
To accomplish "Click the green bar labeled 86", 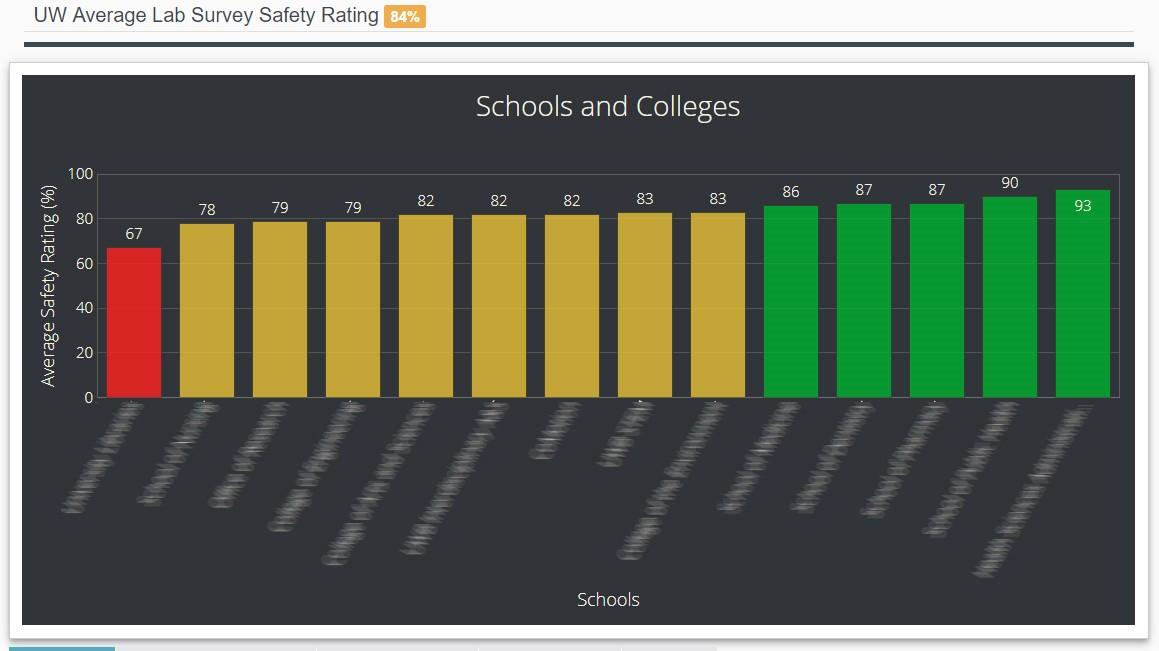I will (790, 300).
